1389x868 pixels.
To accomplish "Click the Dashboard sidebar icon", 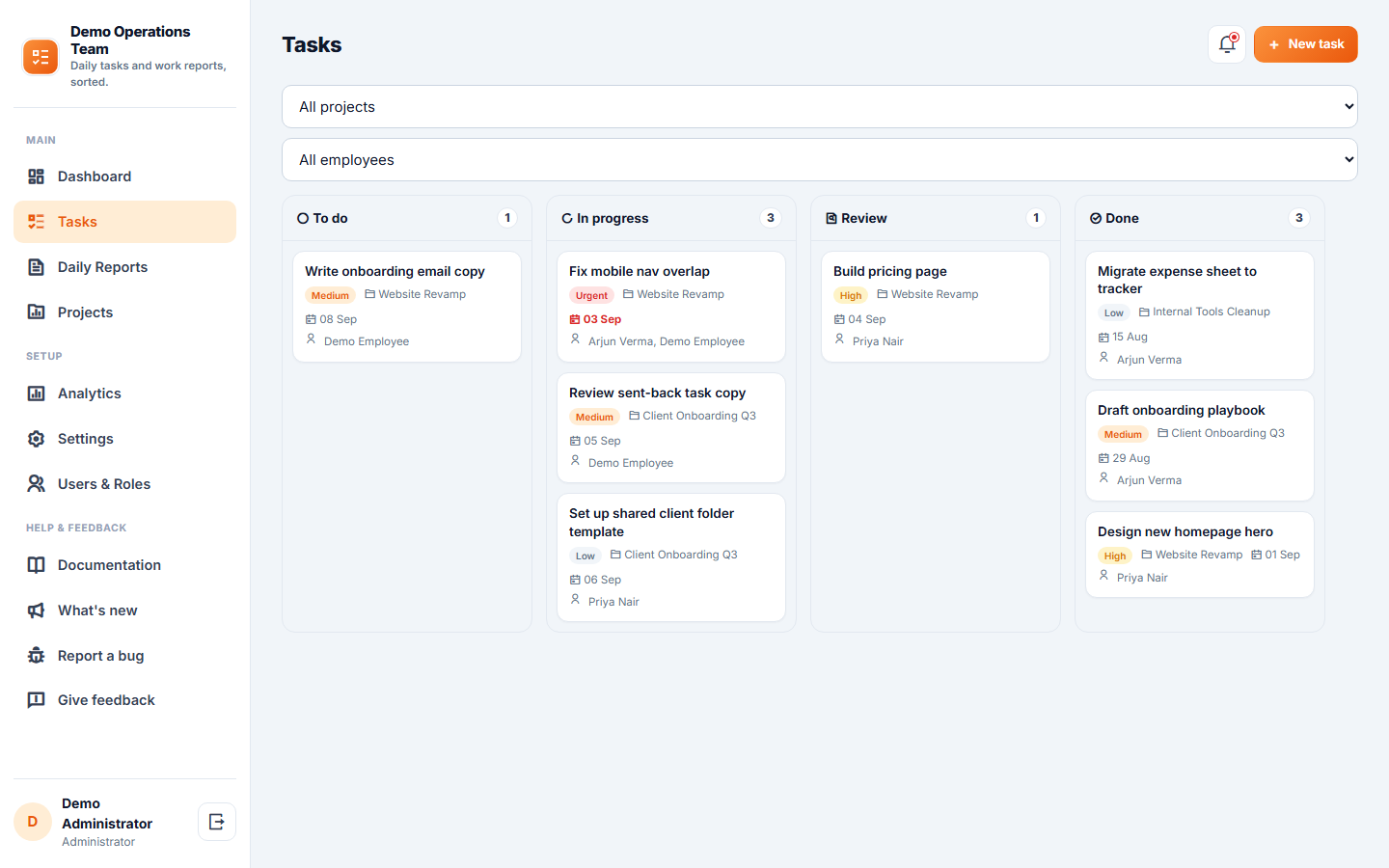I will point(36,176).
